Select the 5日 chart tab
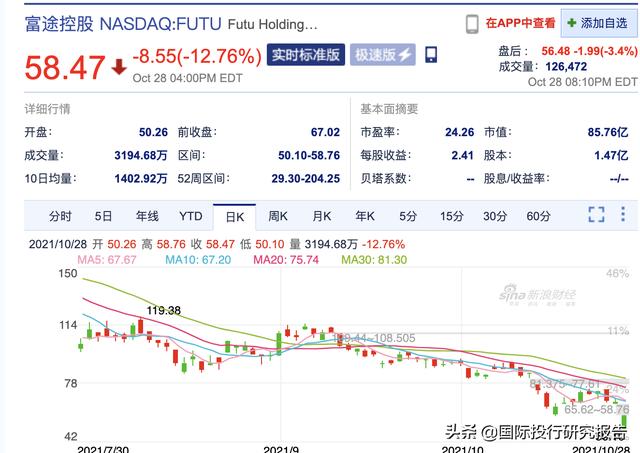The height and width of the screenshot is (453, 640). [103, 216]
